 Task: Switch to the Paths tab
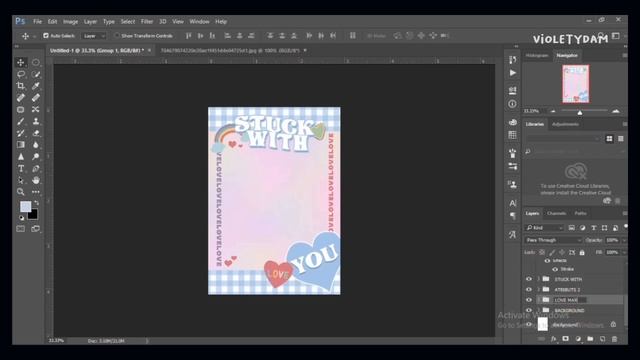click(580, 213)
